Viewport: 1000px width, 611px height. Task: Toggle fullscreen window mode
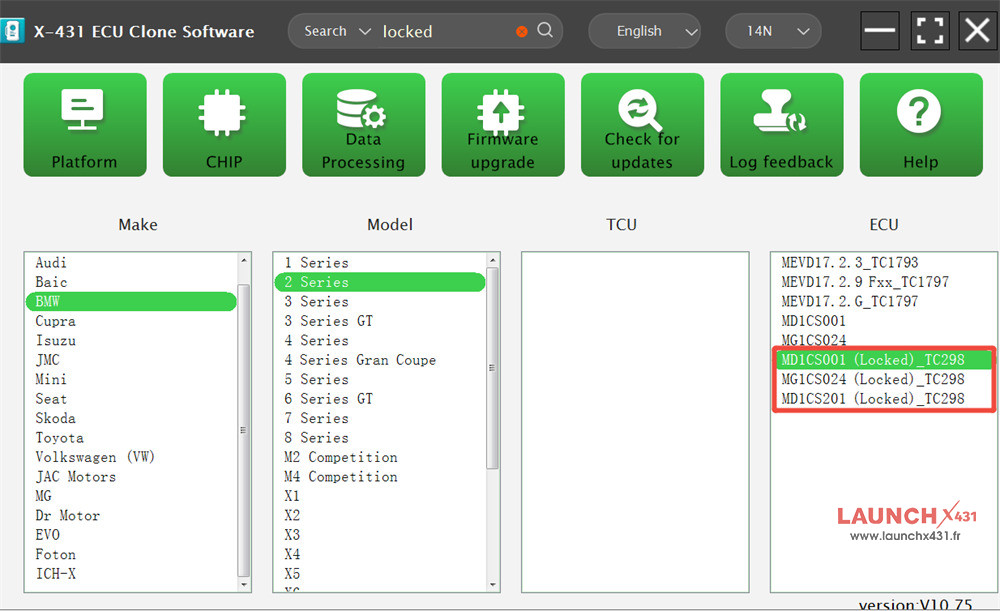(x=929, y=31)
